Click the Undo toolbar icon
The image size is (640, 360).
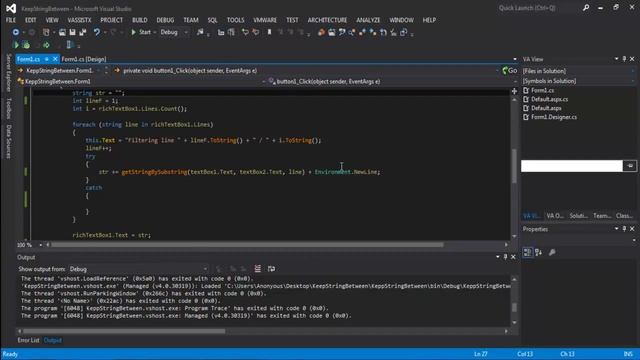click(x=97, y=32)
